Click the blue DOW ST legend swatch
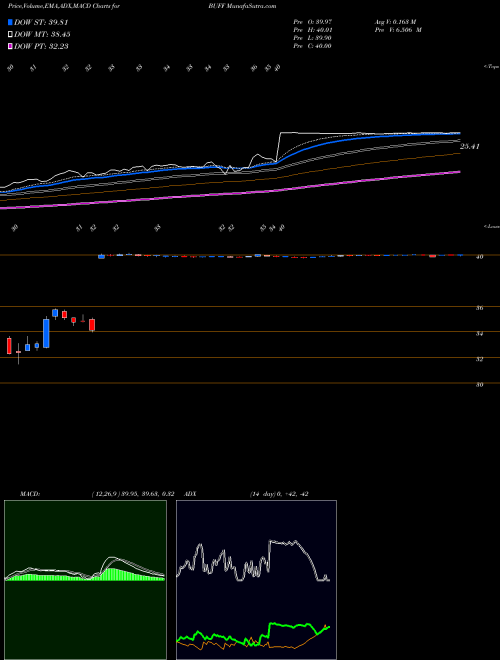Screen dimensions: 500x660 point(11,22)
